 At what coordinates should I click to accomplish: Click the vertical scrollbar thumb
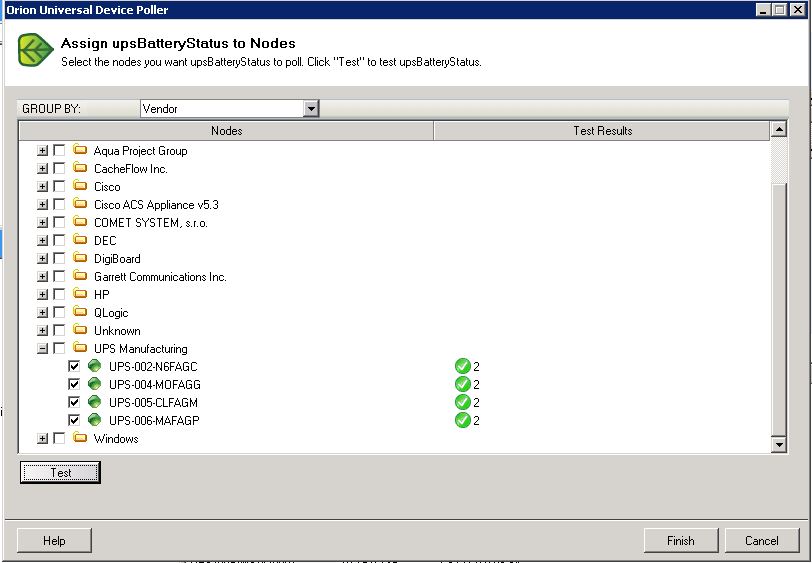pyautogui.click(x=779, y=309)
